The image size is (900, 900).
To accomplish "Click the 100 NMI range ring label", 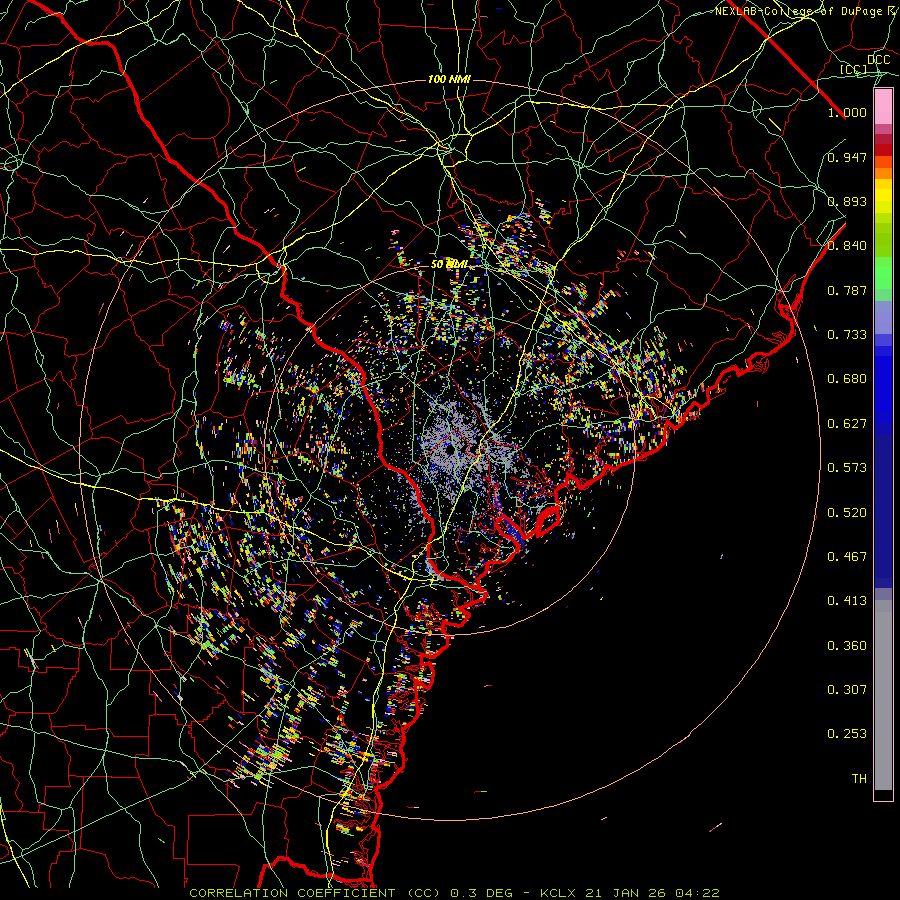I will (x=449, y=79).
